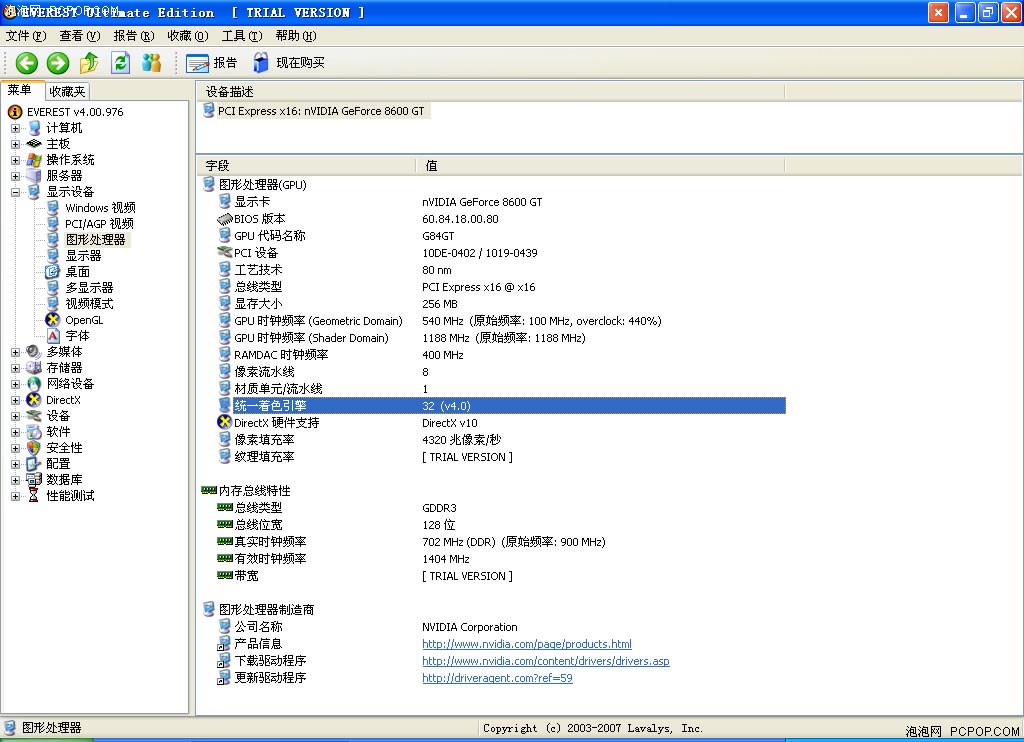Click the 现在购买 buy now toolbar button
Screen dimensions: 1024x742
[x=288, y=63]
